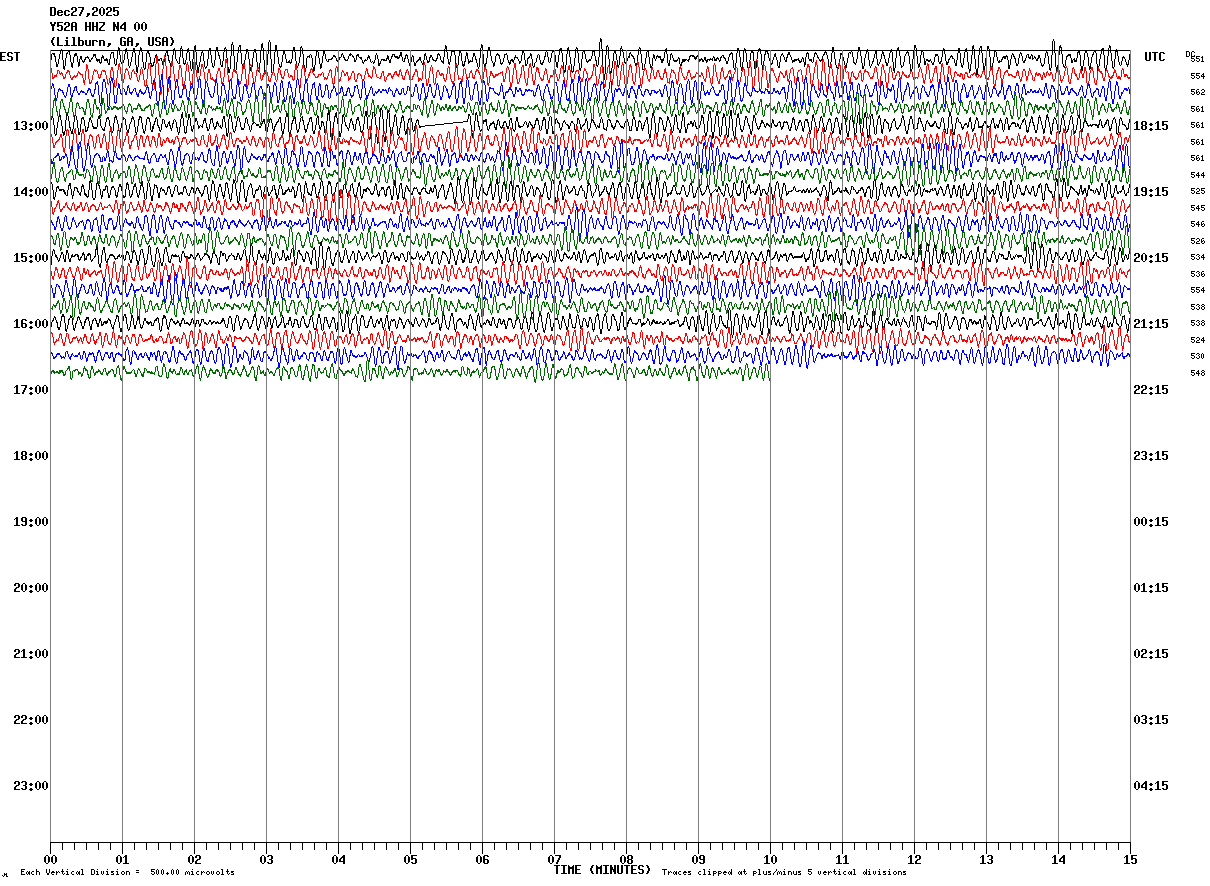Pick minute 07 on the bottom time axis
Image resolution: width=1210 pixels, height=886 pixels.
[554, 859]
